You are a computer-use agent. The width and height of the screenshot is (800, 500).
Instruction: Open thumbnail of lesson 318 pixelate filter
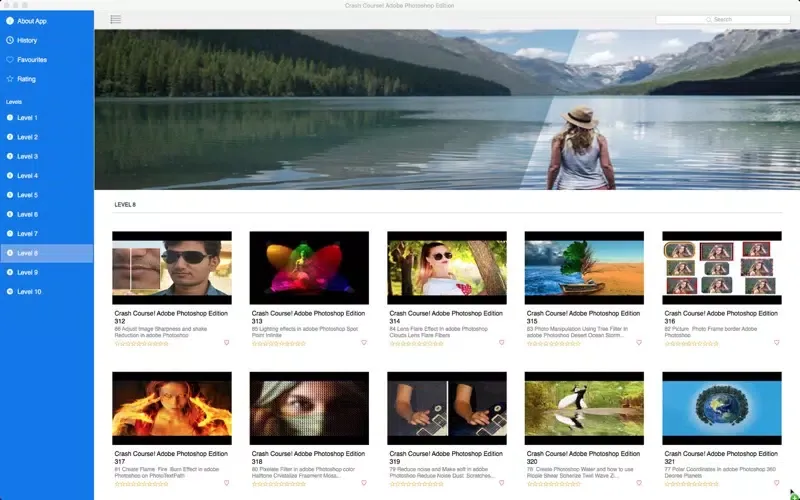coord(309,408)
